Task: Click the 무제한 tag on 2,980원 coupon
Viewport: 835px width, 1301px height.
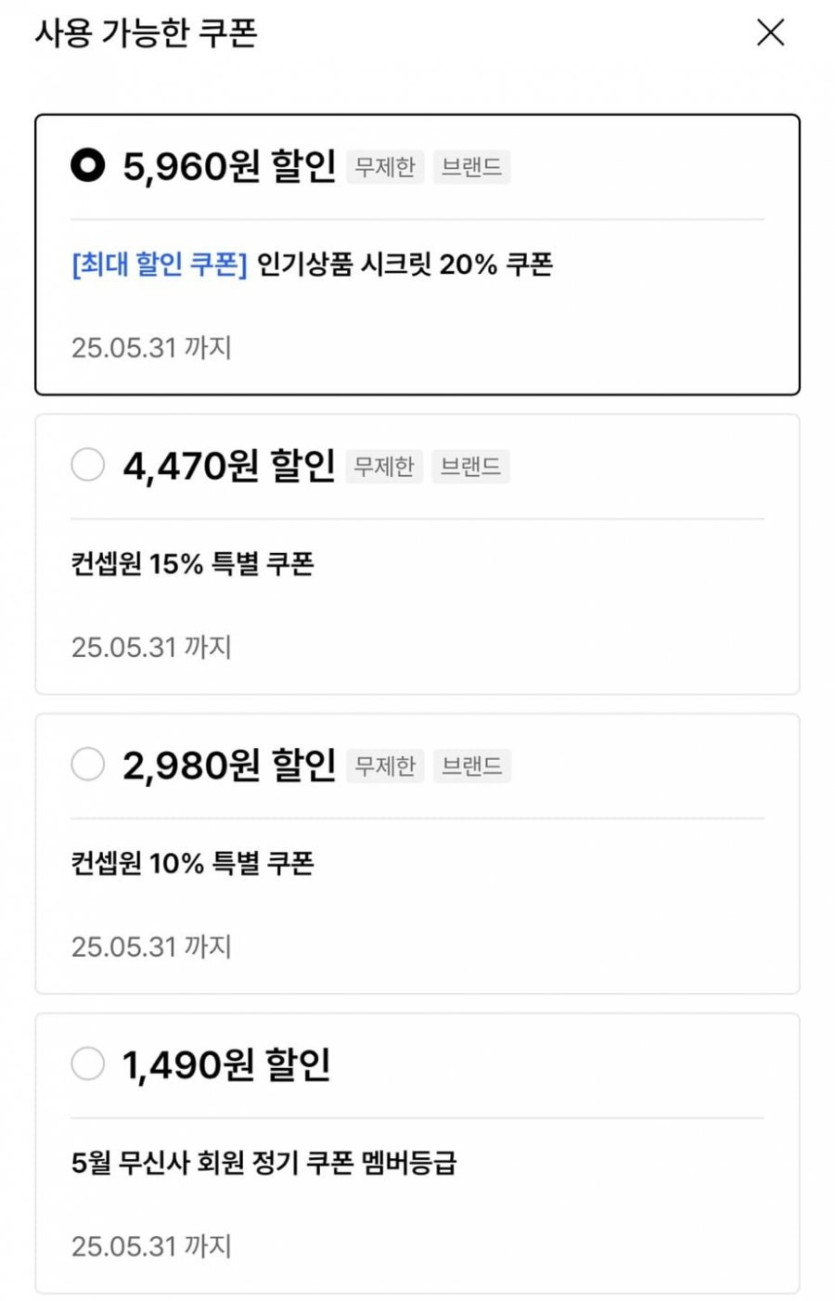Action: click(x=385, y=766)
